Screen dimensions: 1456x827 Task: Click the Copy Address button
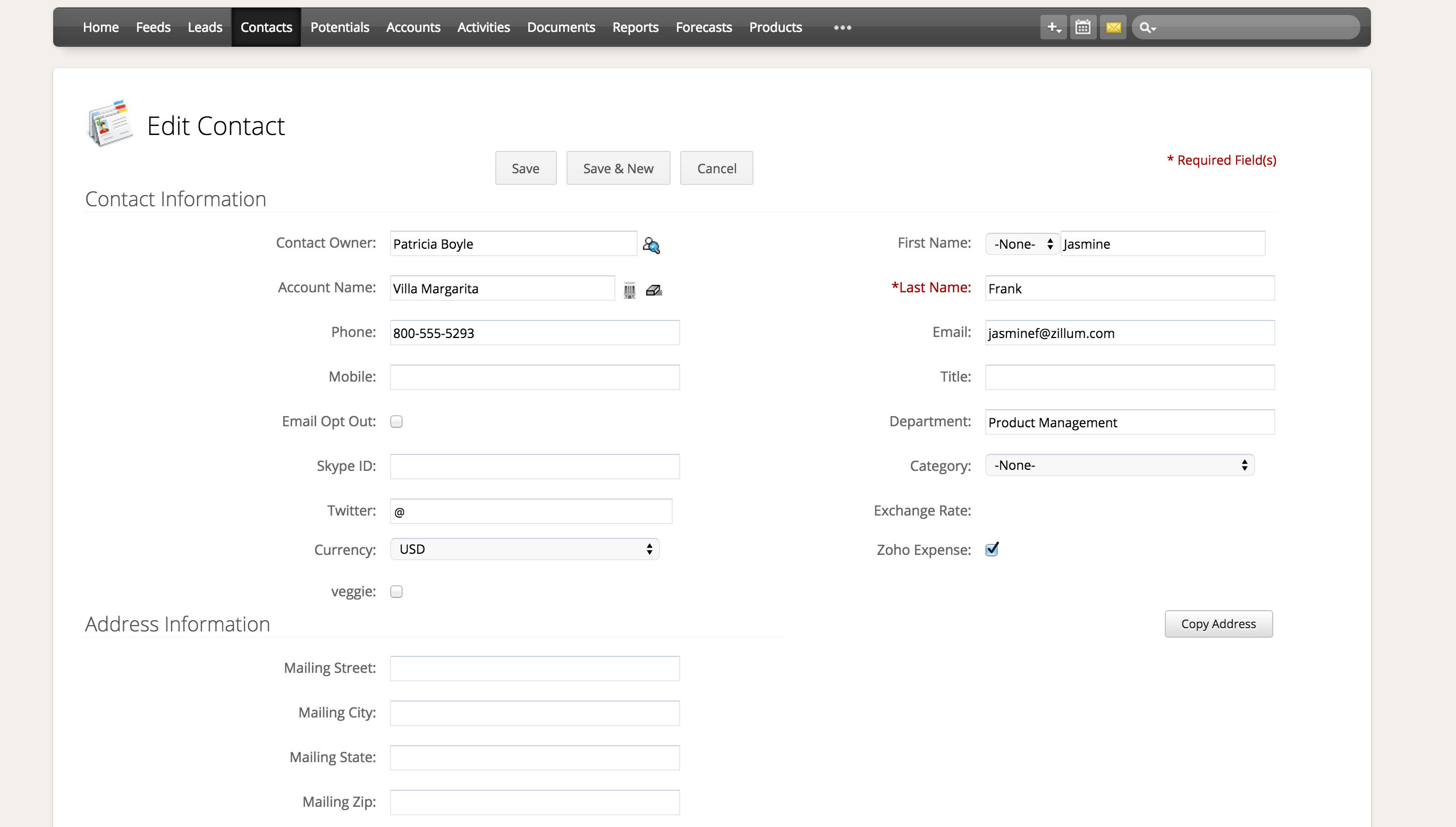click(1218, 623)
